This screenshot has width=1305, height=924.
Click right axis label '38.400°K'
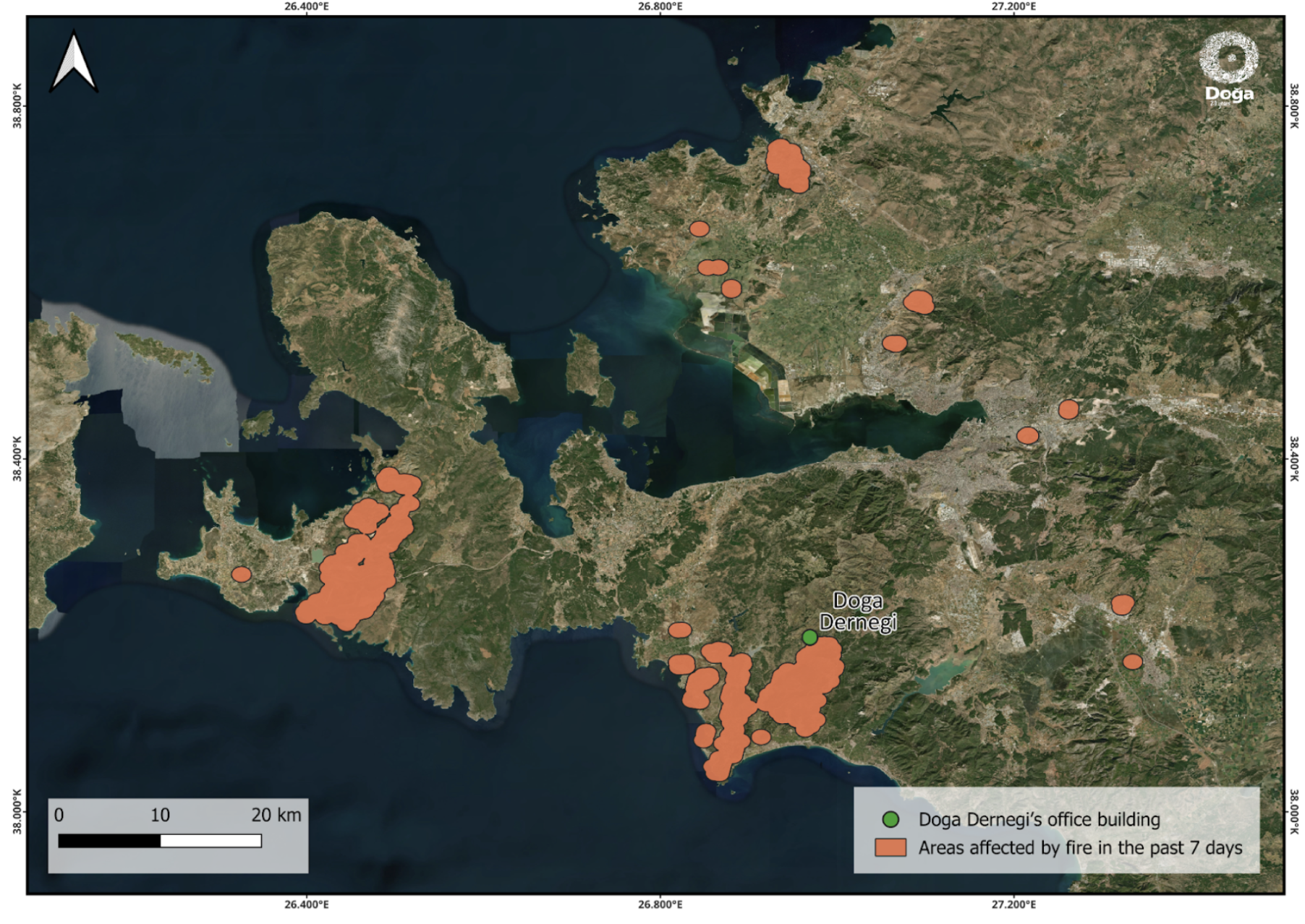click(x=1294, y=459)
